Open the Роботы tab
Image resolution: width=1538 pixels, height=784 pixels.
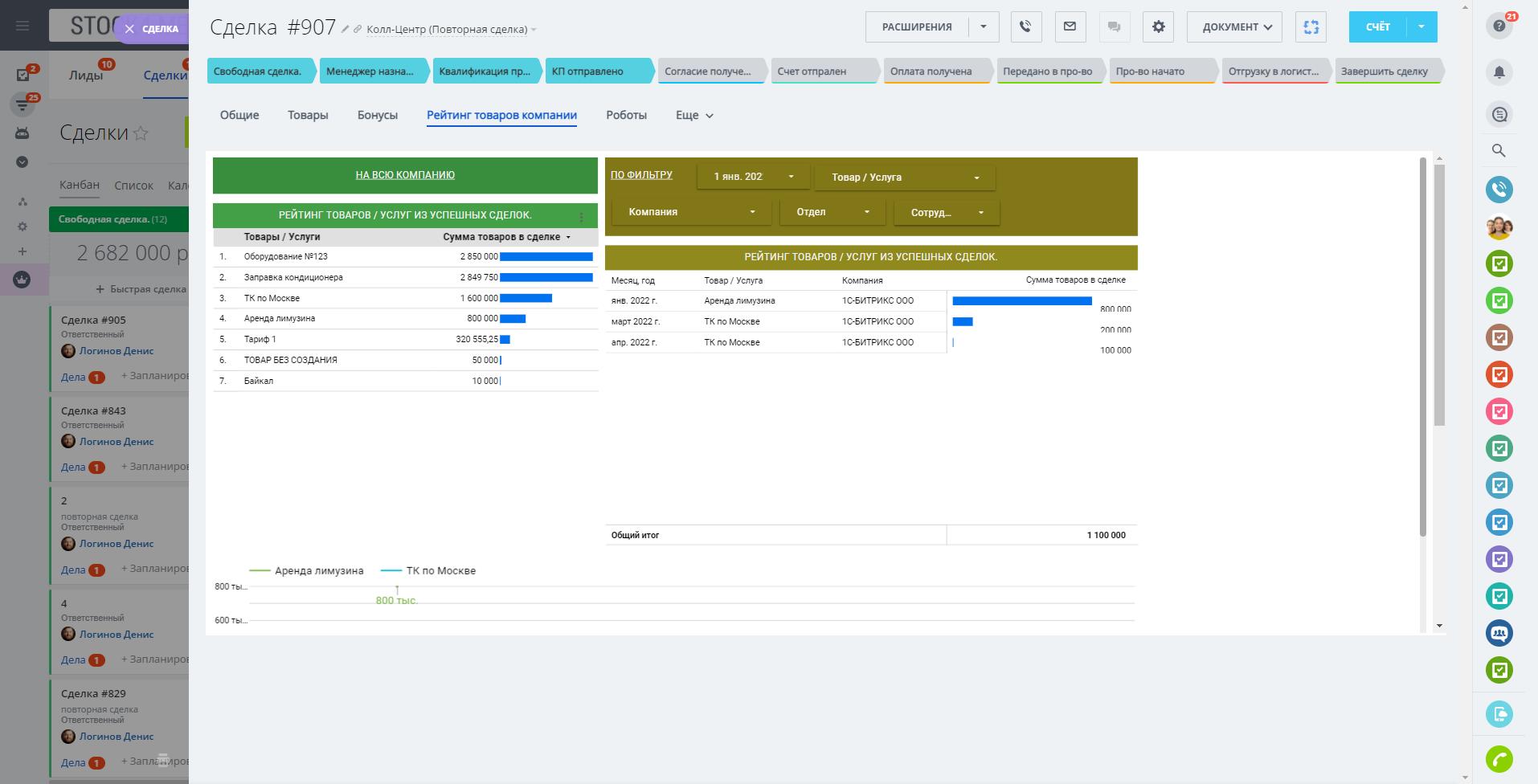click(x=626, y=115)
